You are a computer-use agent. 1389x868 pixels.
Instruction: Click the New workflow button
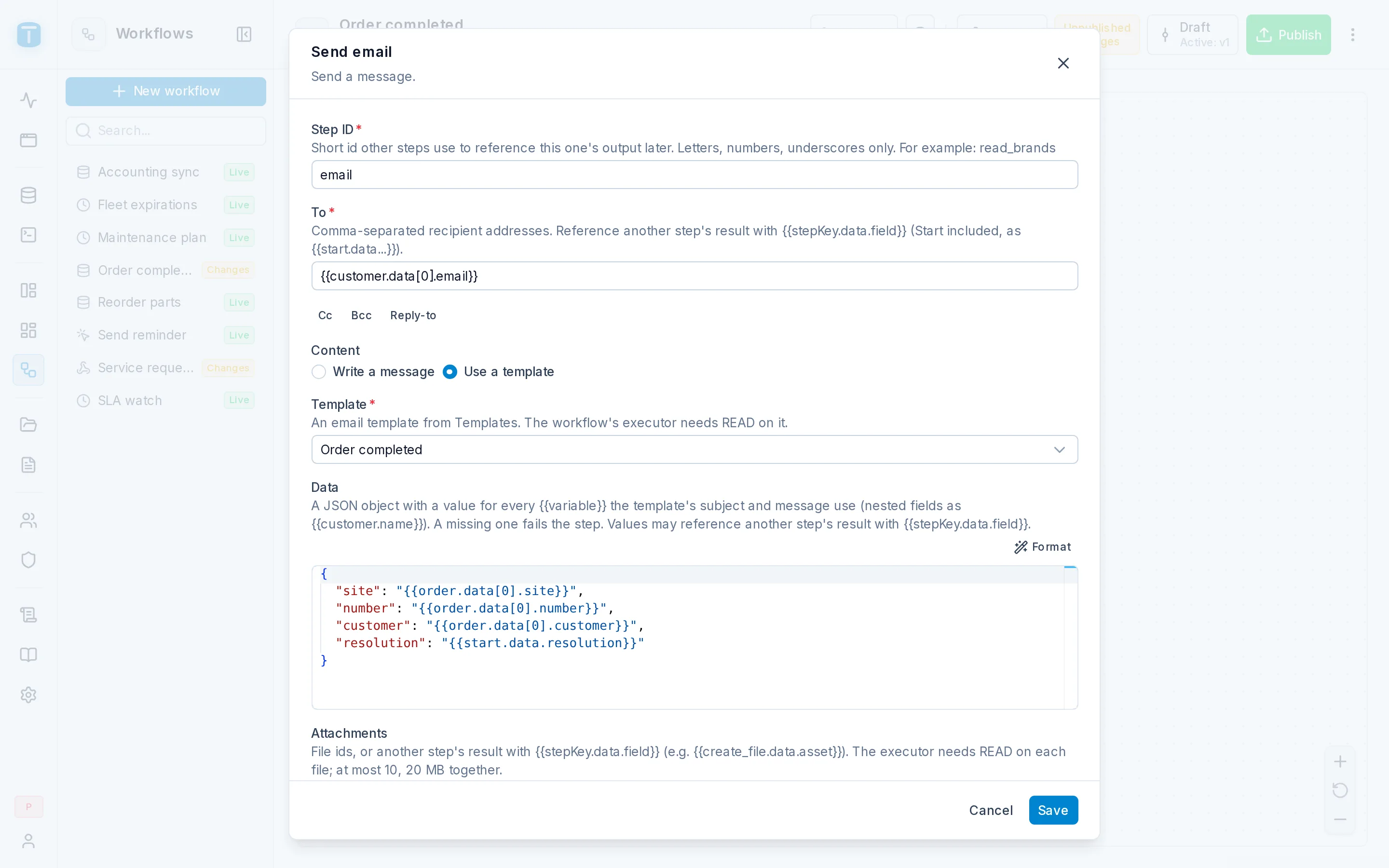point(166,91)
